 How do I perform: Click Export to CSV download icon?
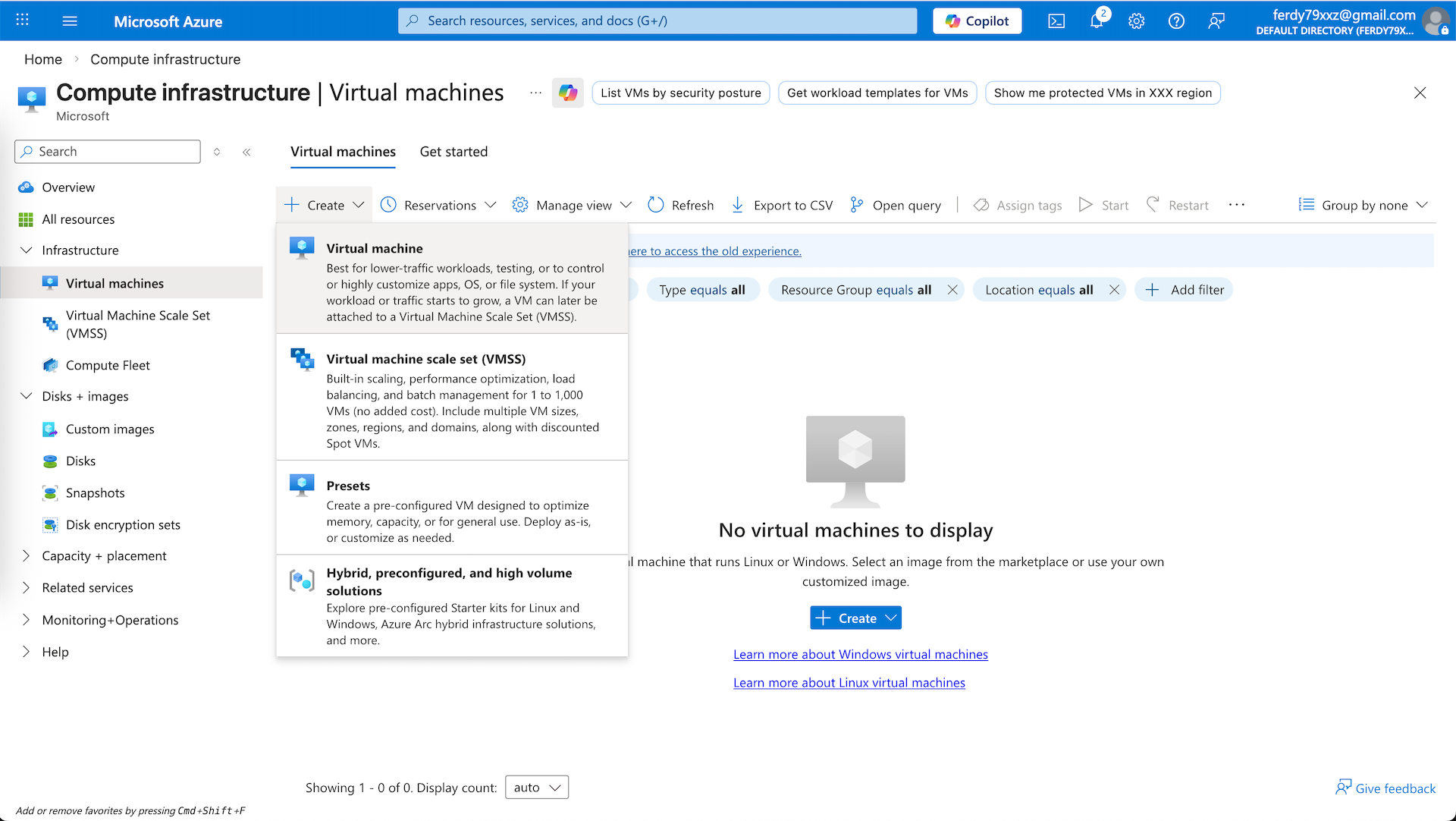[x=737, y=205]
